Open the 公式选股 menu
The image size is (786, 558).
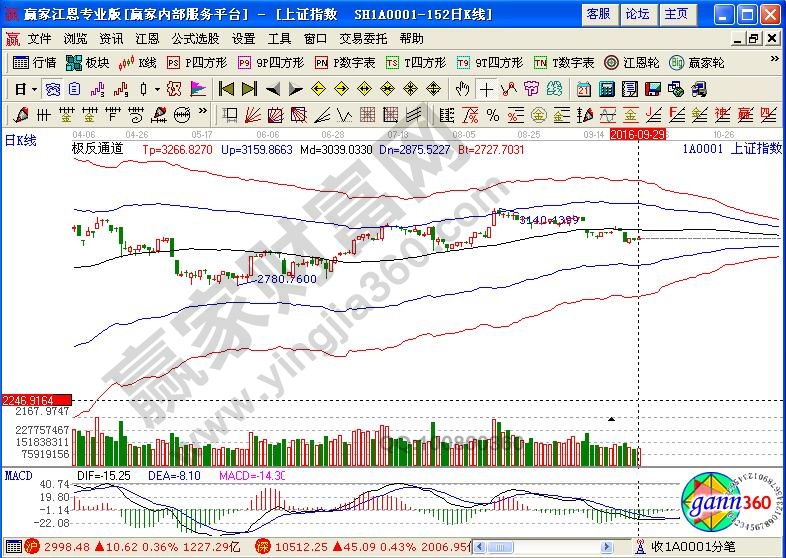pos(195,39)
